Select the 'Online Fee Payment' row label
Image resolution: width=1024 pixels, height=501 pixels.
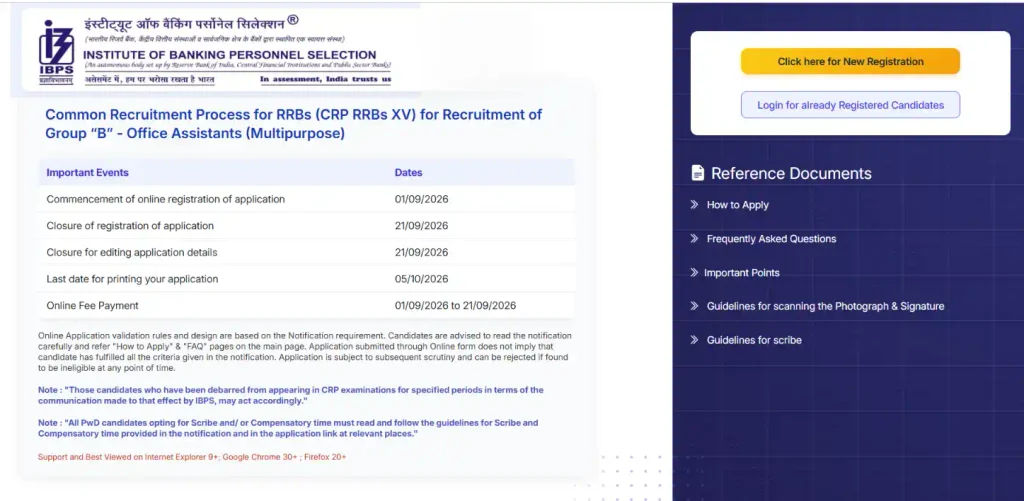coord(92,305)
